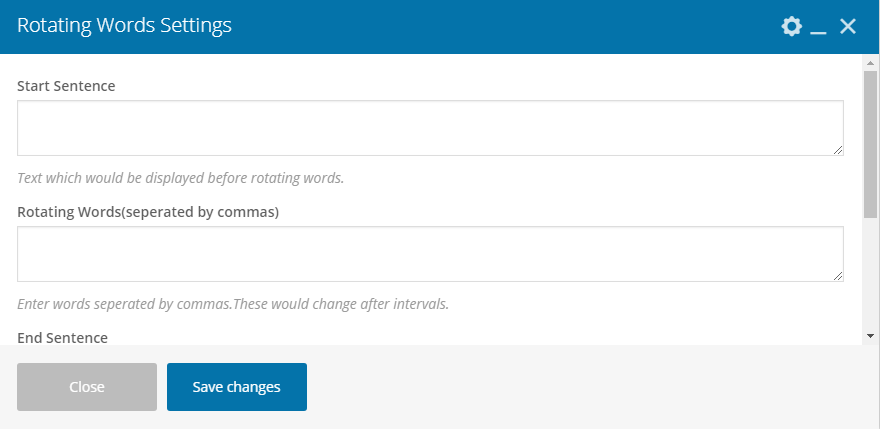
Task: Click the hint text under Start Sentence
Action: point(181,178)
